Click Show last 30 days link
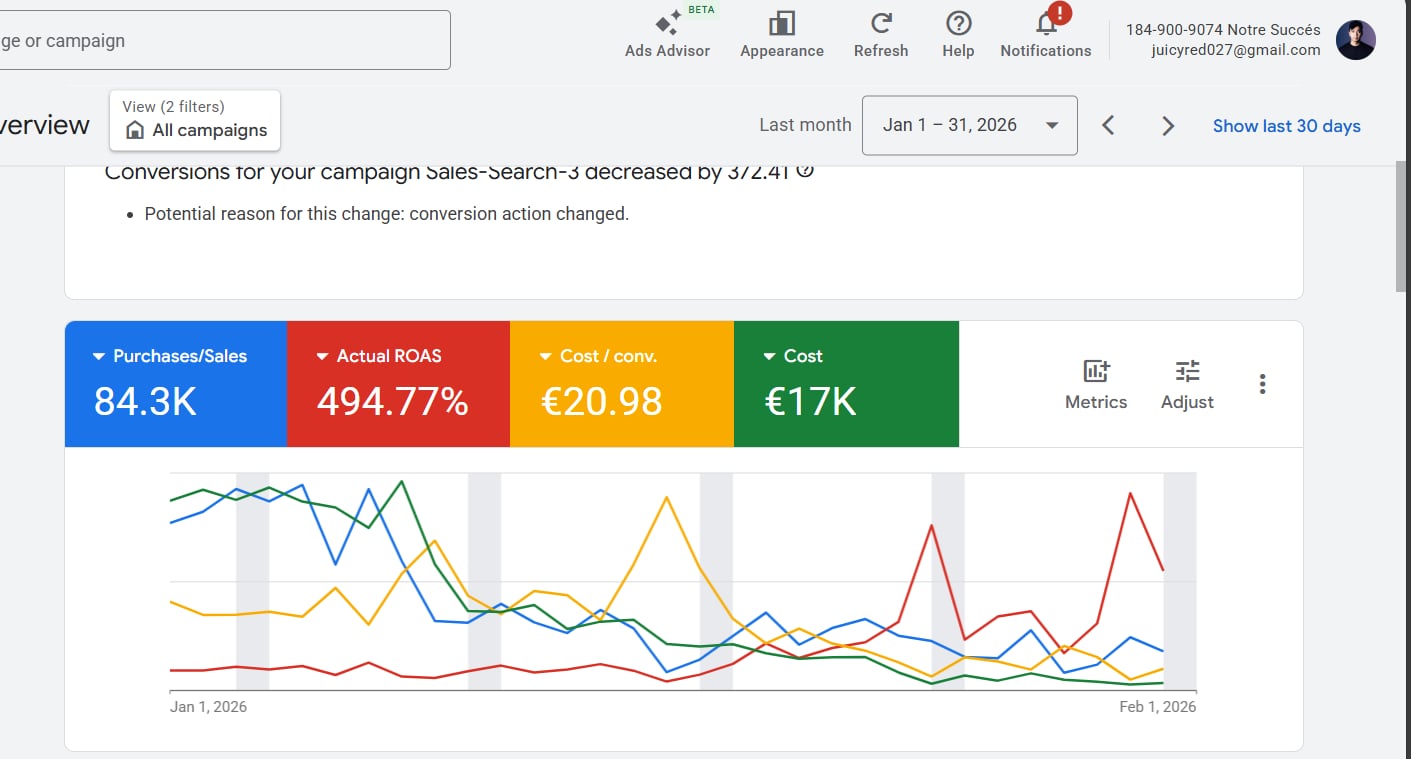 (1286, 126)
